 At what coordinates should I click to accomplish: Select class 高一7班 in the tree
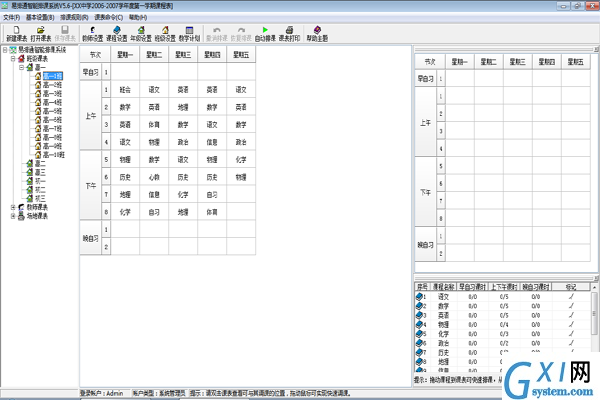tap(52, 129)
